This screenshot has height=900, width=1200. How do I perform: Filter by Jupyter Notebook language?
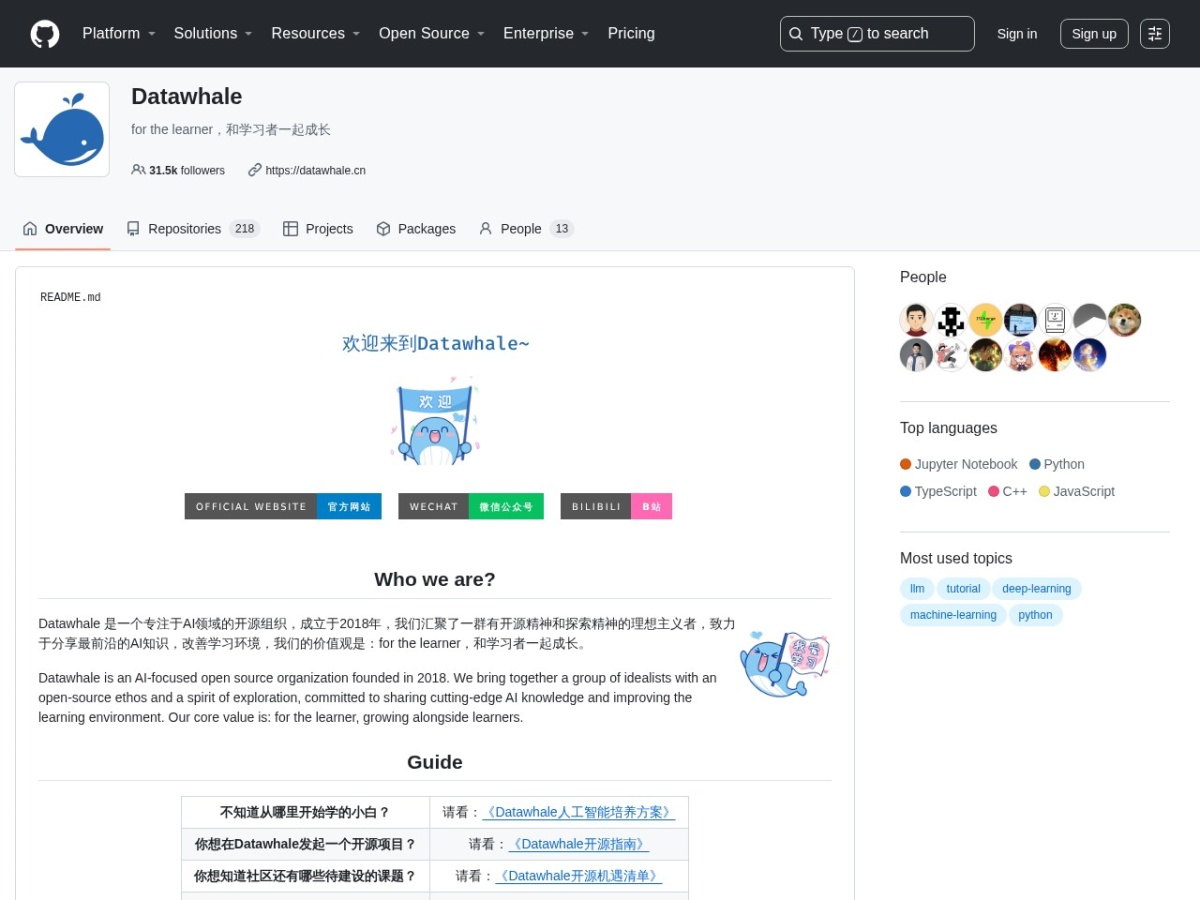coord(959,464)
